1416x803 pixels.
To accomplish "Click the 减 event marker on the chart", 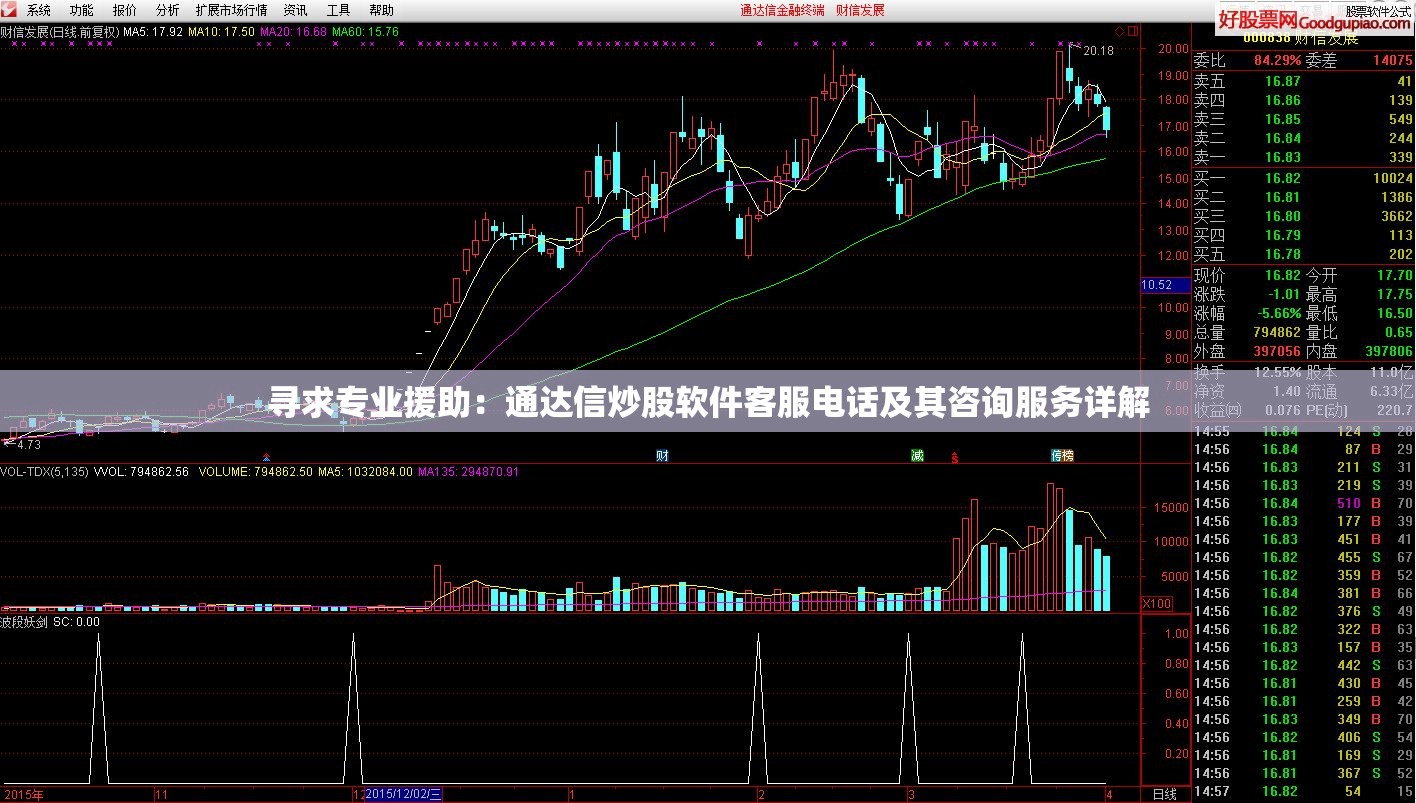I will (917, 456).
